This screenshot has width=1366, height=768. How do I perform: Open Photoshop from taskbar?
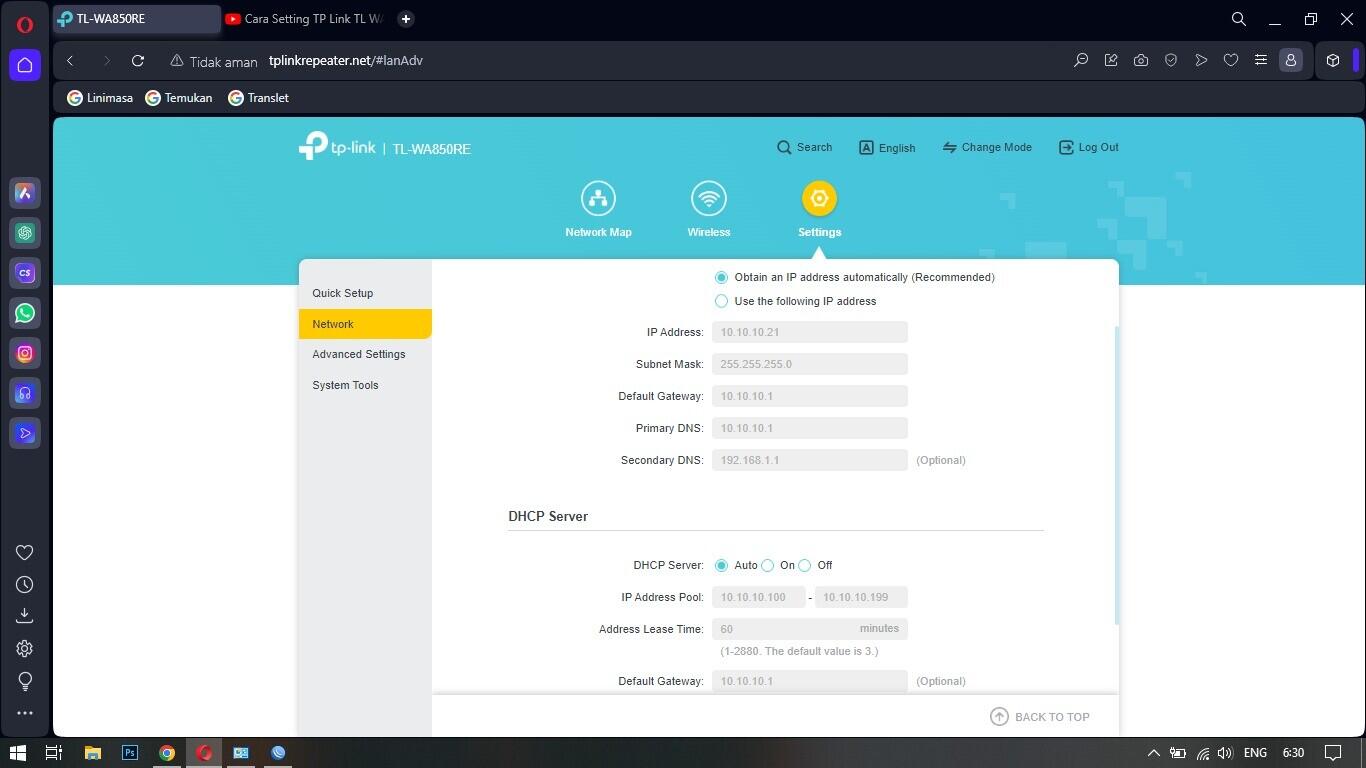129,753
